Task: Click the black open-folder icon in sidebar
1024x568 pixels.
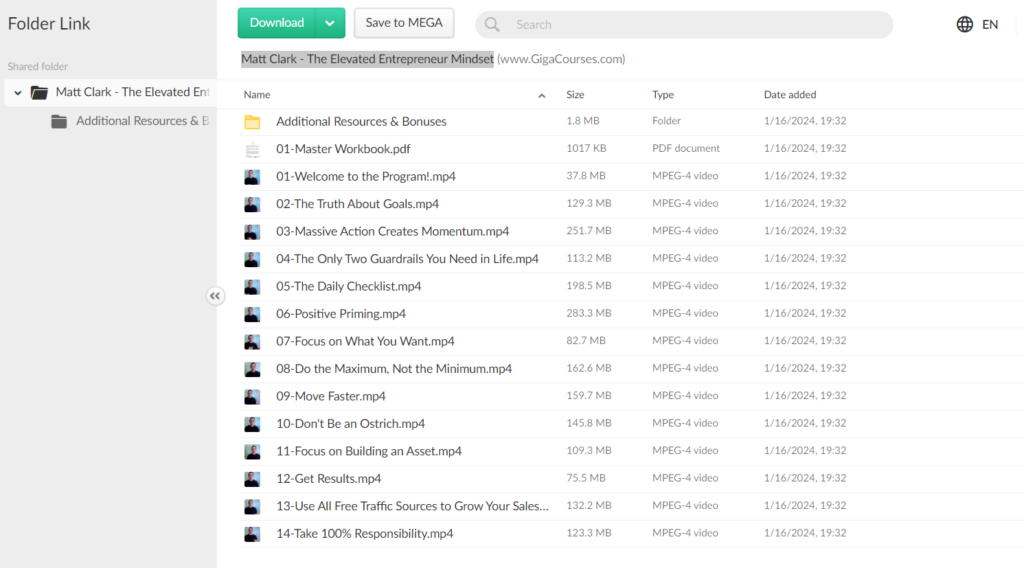Action: 39,92
